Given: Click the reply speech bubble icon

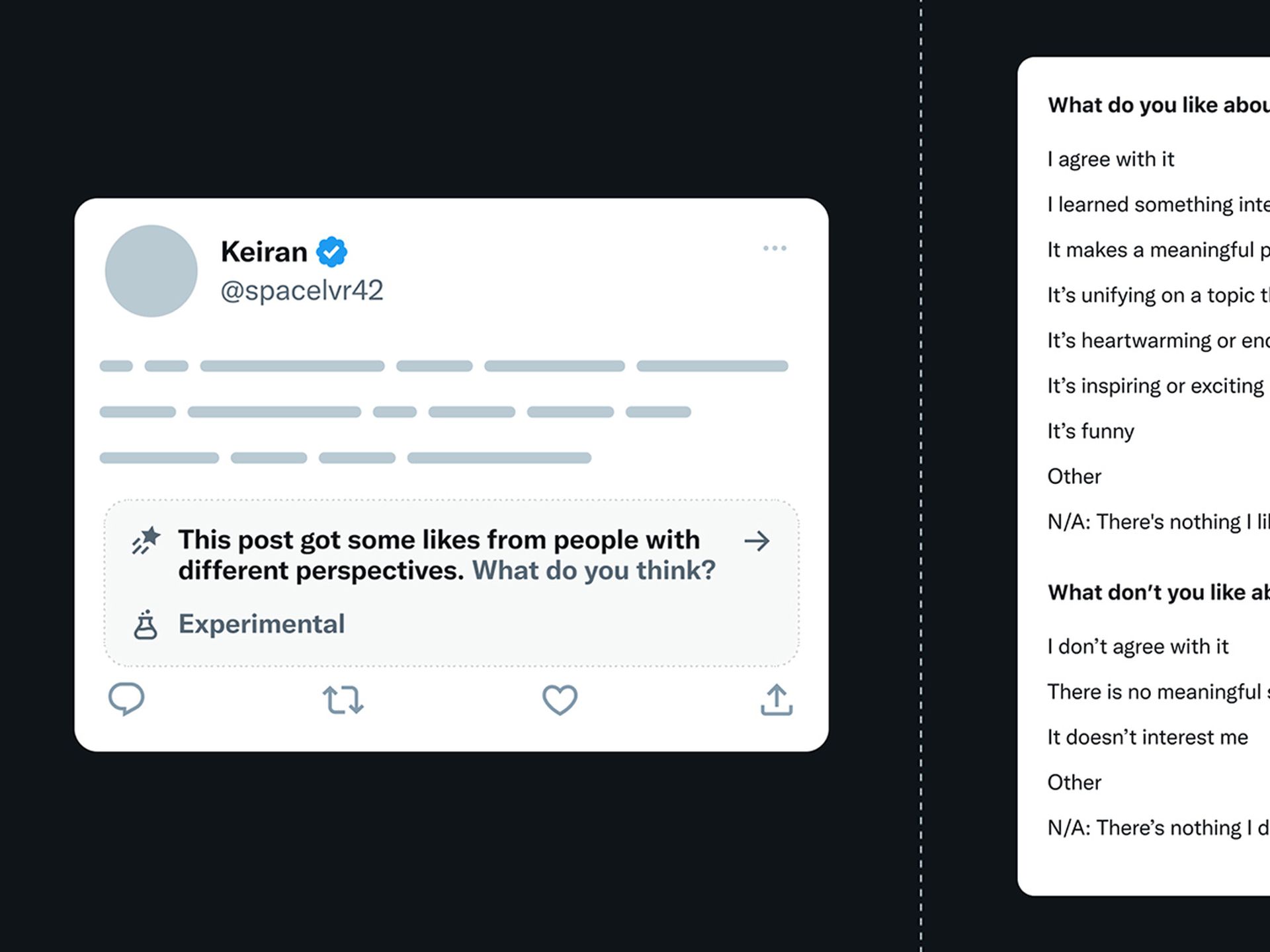Looking at the screenshot, I should (x=126, y=698).
